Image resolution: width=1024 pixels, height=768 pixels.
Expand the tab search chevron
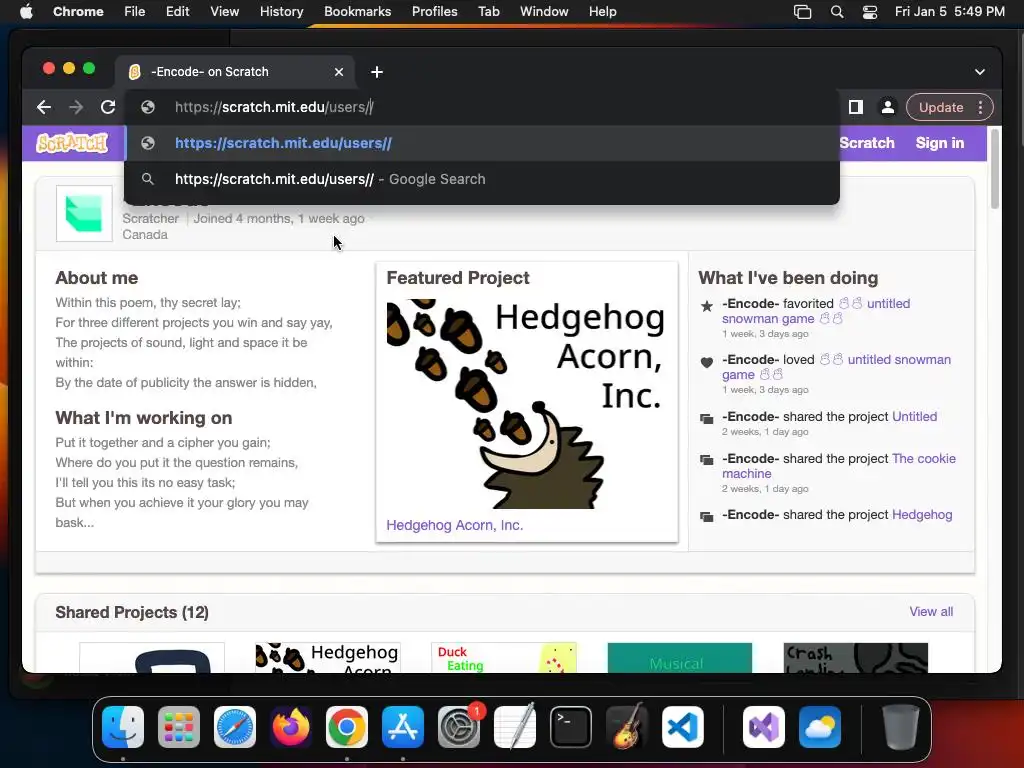(980, 72)
